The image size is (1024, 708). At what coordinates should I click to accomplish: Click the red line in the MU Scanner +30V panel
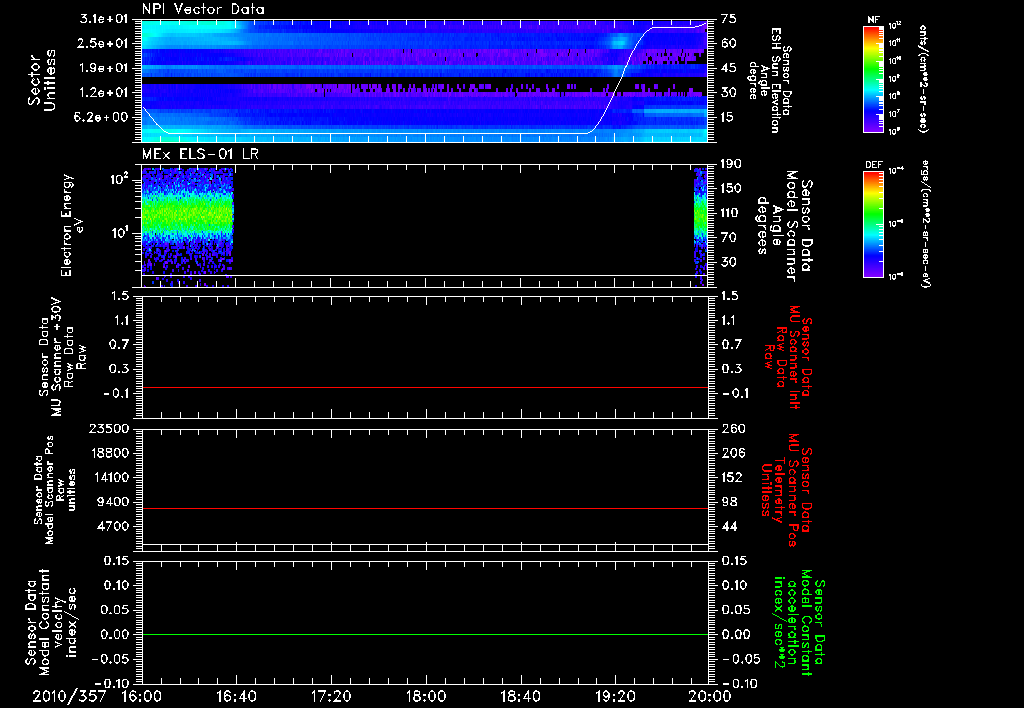[x=425, y=387]
